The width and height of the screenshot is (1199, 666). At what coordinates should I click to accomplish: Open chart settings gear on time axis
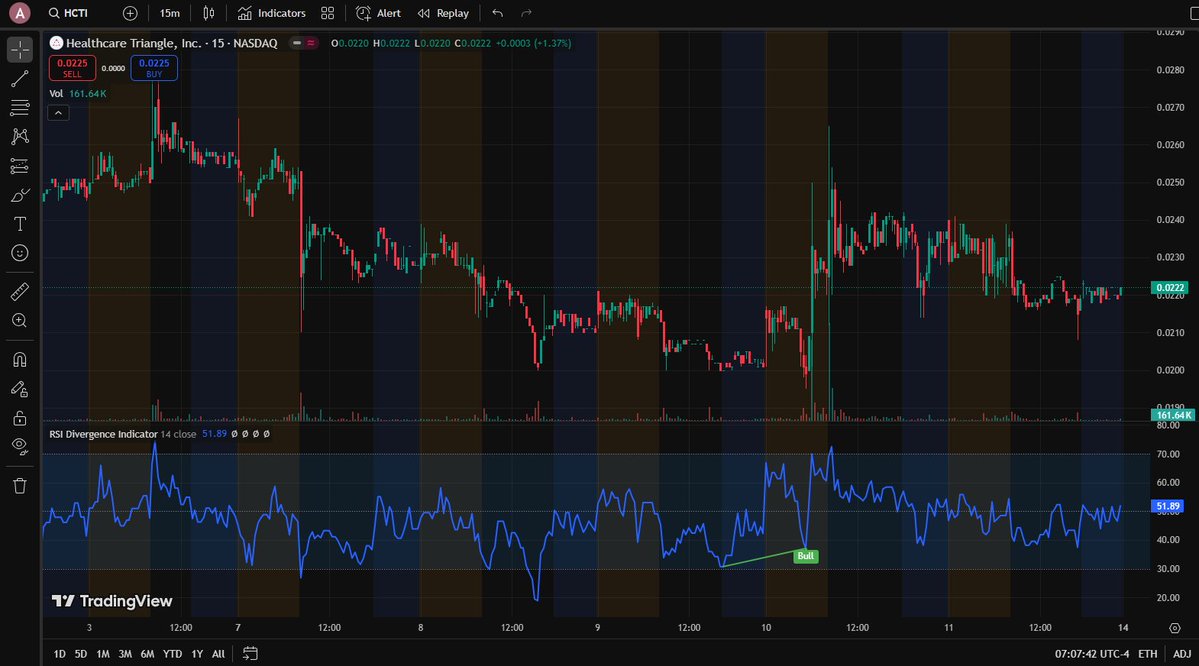(x=1175, y=628)
